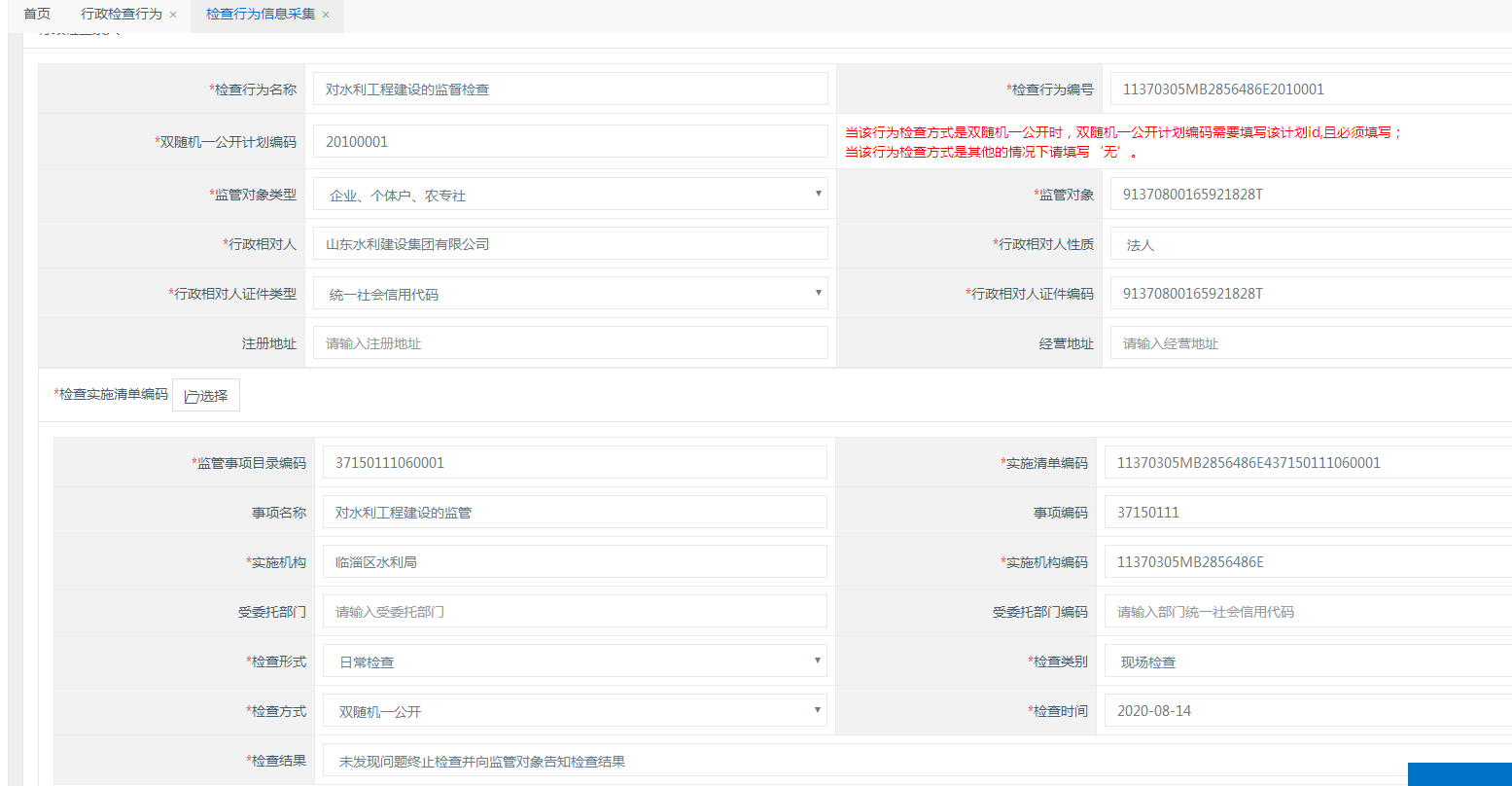Click the 经营地址 input field
This screenshot has height=786, width=1512.
point(1311,343)
